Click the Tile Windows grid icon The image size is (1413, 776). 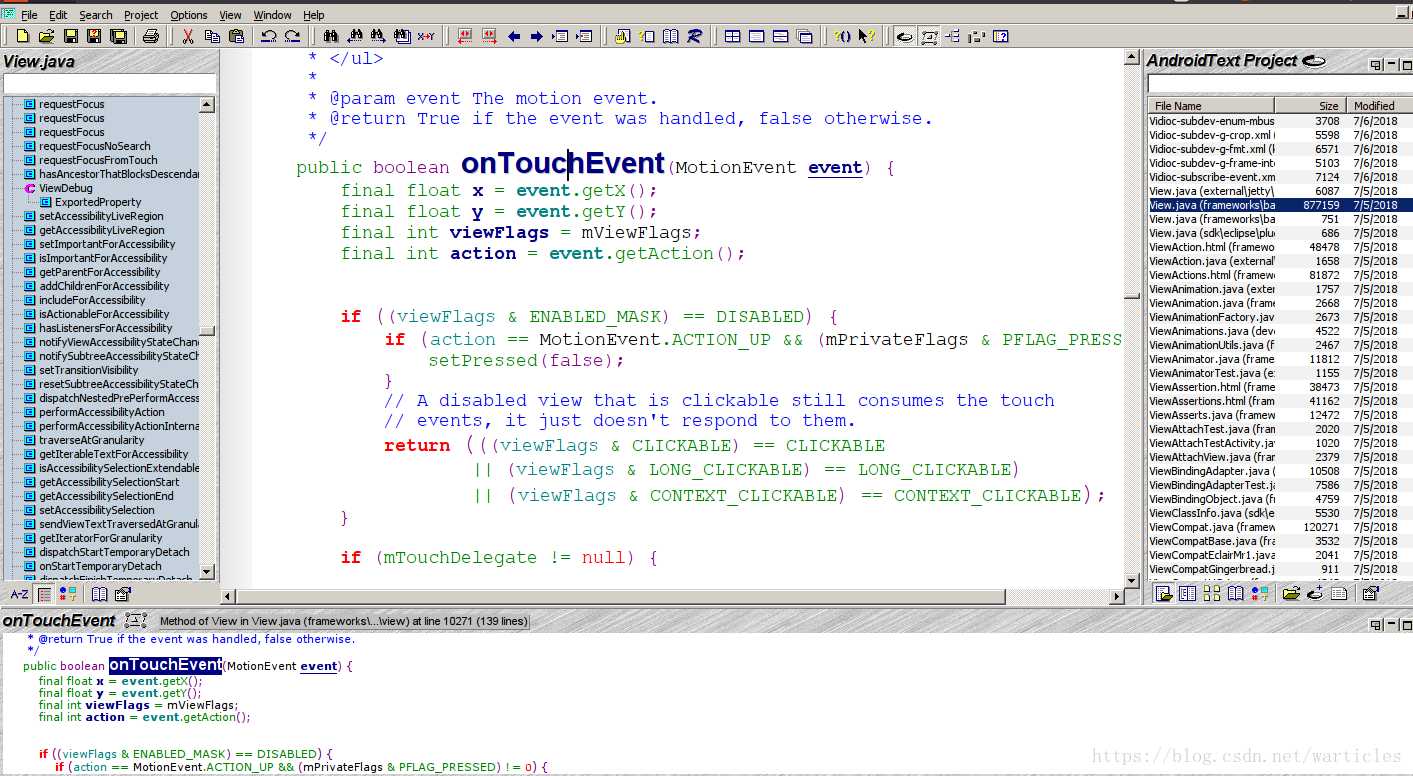(732, 36)
